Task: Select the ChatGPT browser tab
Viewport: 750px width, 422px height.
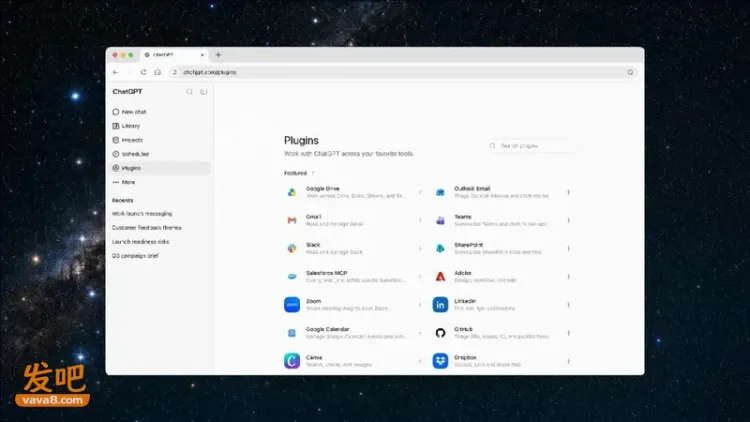Action: pyautogui.click(x=174, y=55)
